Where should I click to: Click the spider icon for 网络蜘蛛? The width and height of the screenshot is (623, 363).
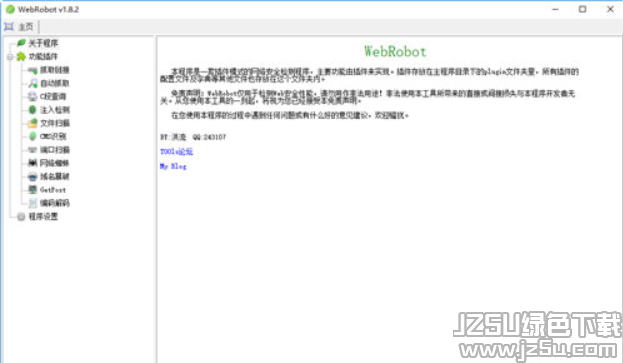pos(33,163)
